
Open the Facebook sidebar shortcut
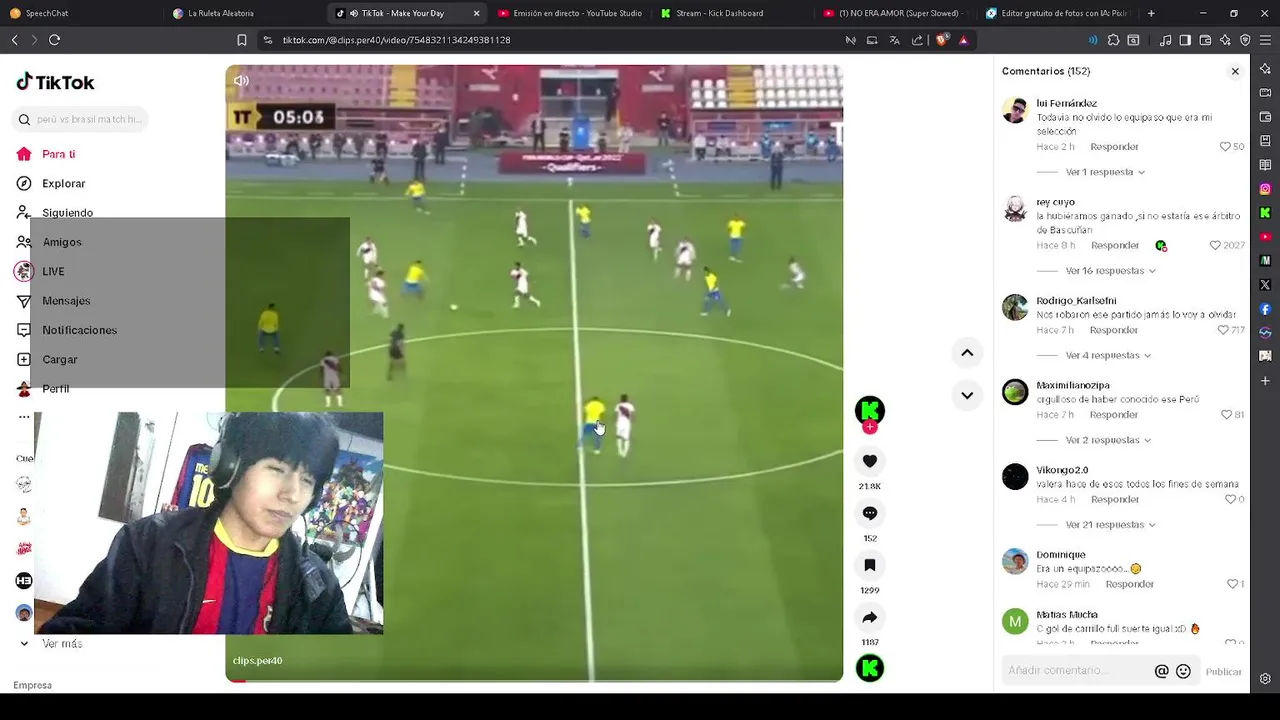click(1265, 309)
